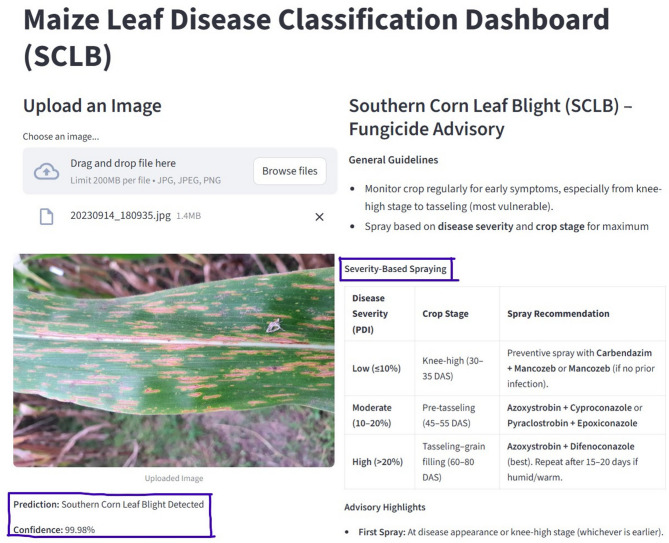Click the Upload an Image heading
Viewport: 669px width, 543px height.
point(92,106)
